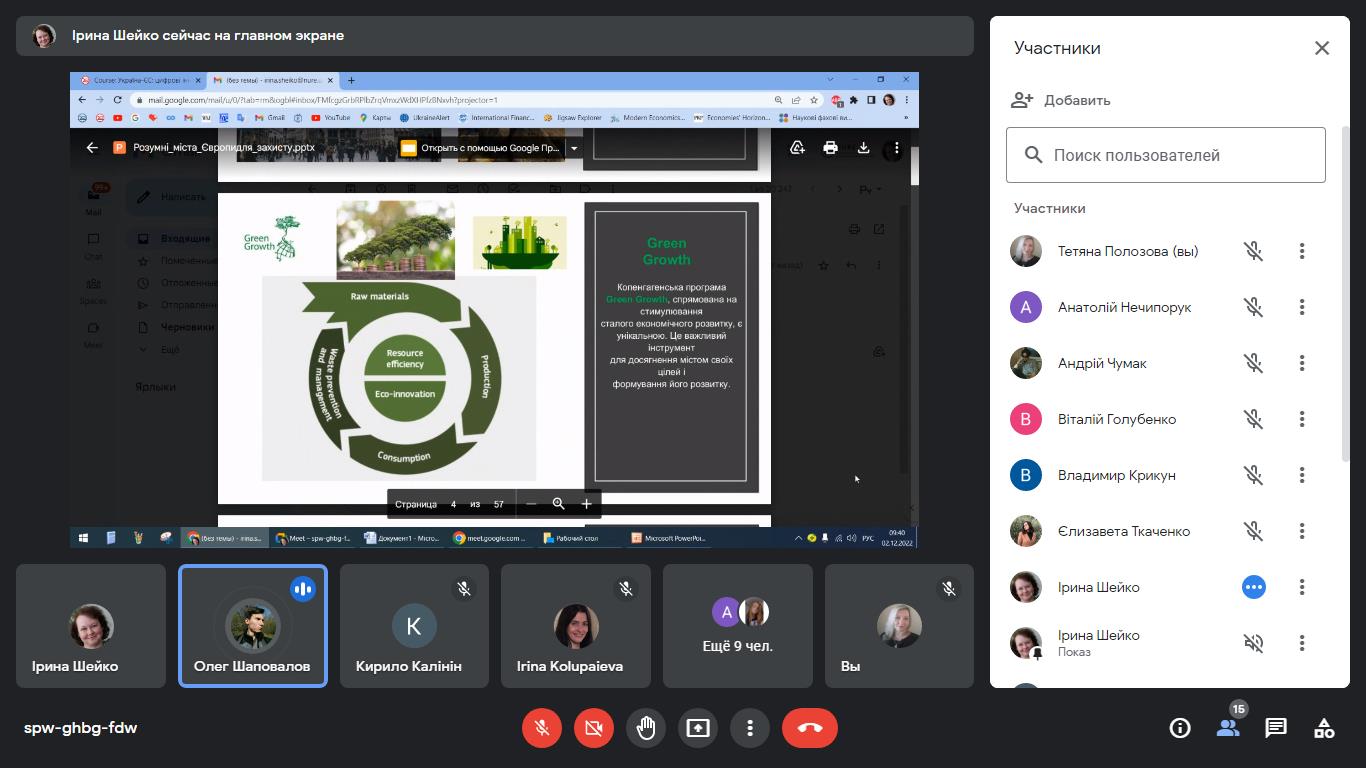Open more options for Віталій Голубенко
The image size is (1366, 768).
click(1302, 419)
